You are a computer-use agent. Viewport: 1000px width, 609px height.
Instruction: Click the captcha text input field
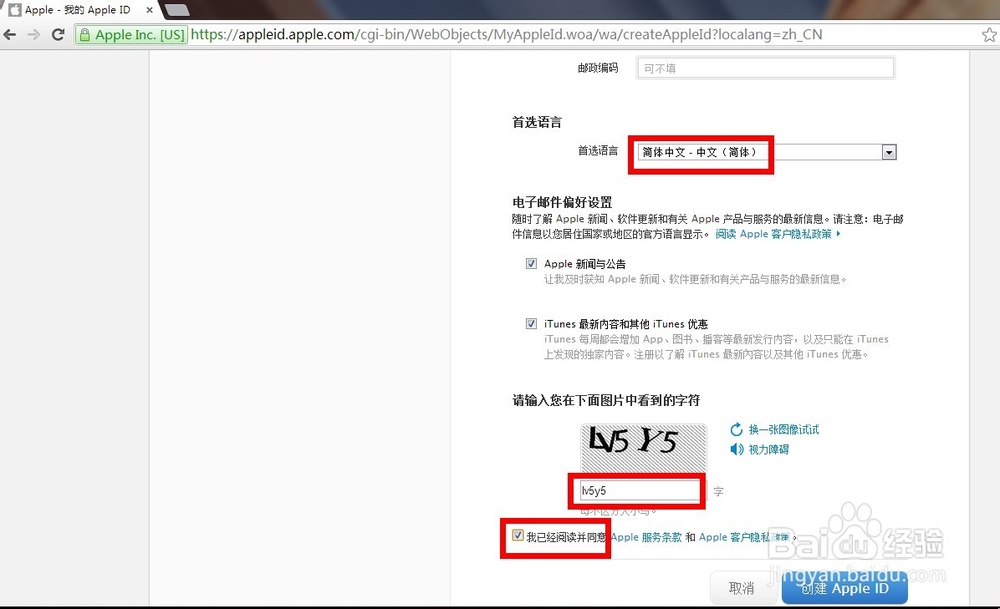point(640,491)
